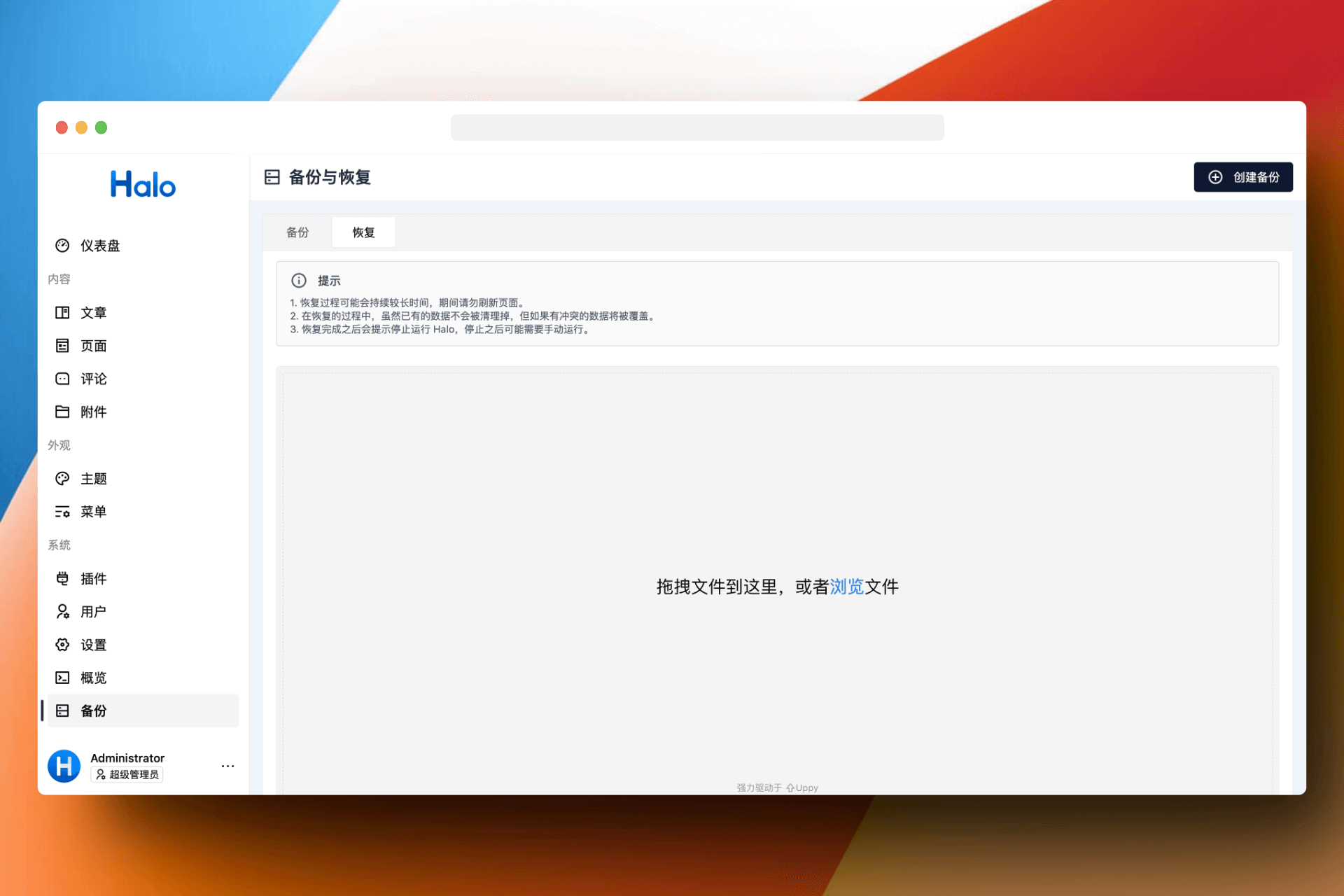Screen dimensions: 1344x896
Task: Click the Attachments (附件) folder icon
Action: [62, 412]
